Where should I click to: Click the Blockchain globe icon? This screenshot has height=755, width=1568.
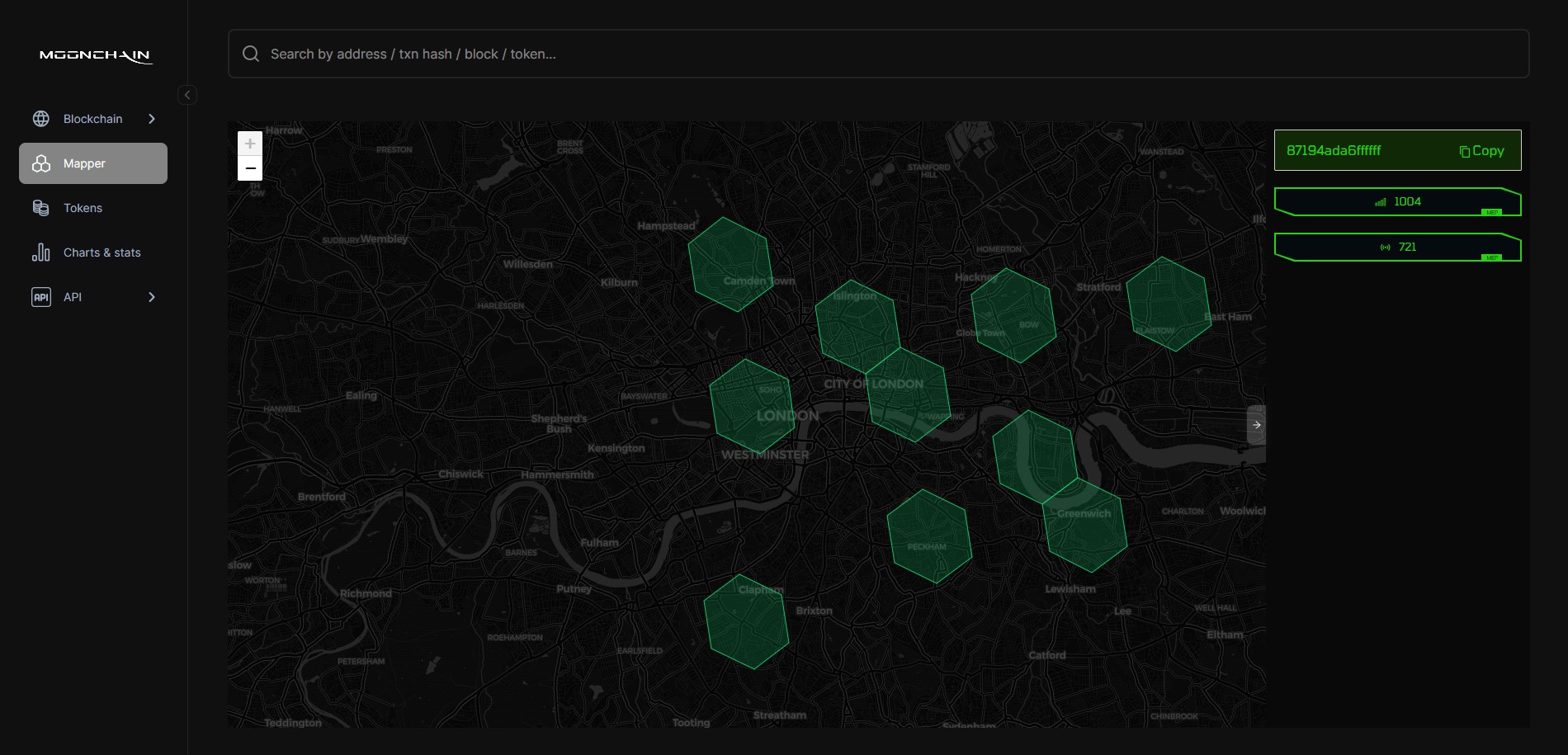41,119
